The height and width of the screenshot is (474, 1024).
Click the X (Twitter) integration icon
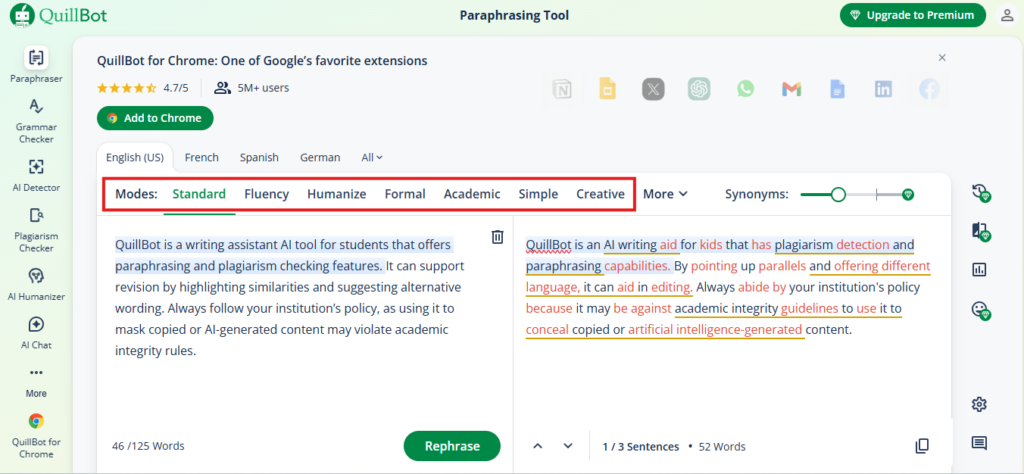pos(653,89)
